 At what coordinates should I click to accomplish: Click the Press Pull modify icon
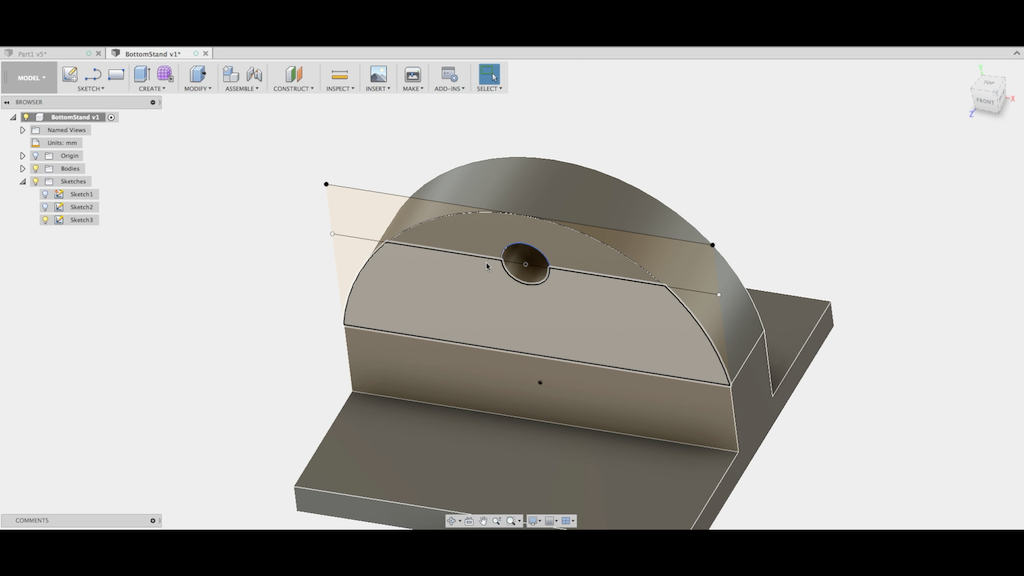tap(197, 74)
